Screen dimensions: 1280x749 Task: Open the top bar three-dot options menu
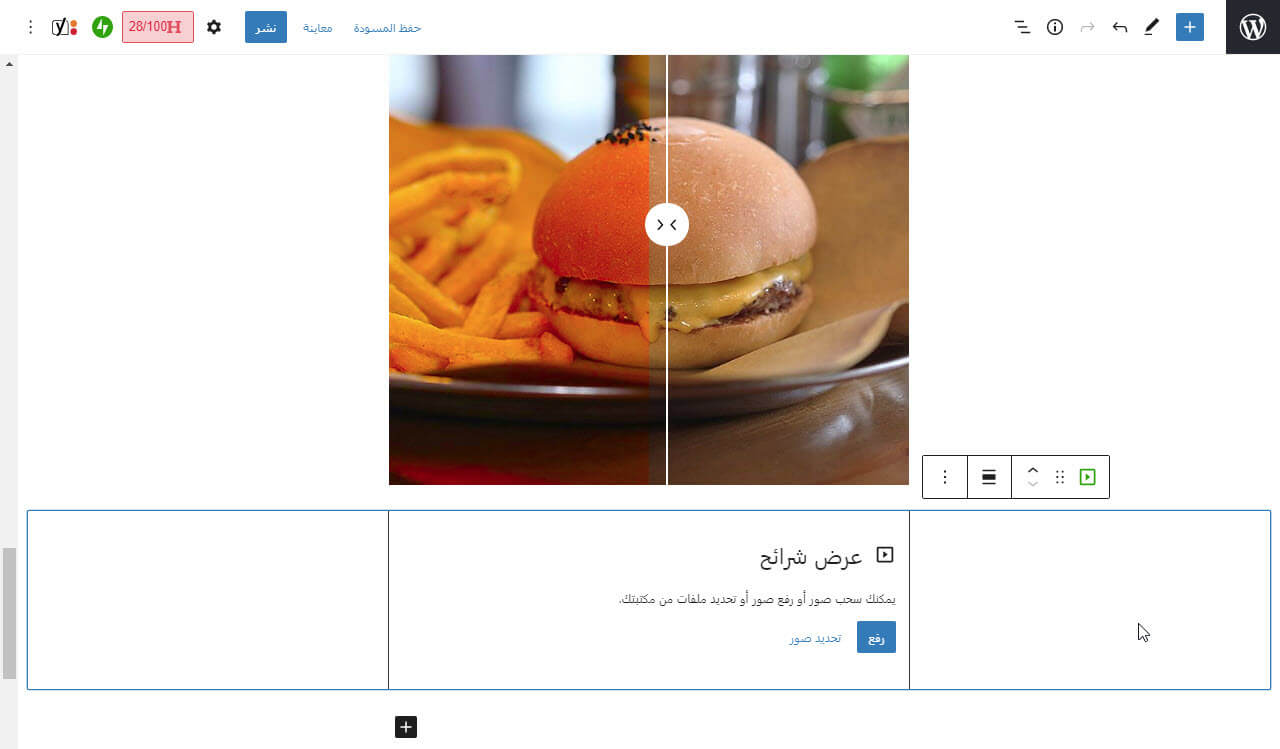point(30,27)
